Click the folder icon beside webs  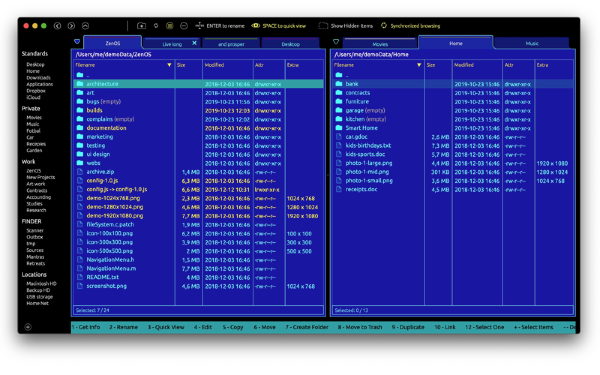(80, 163)
